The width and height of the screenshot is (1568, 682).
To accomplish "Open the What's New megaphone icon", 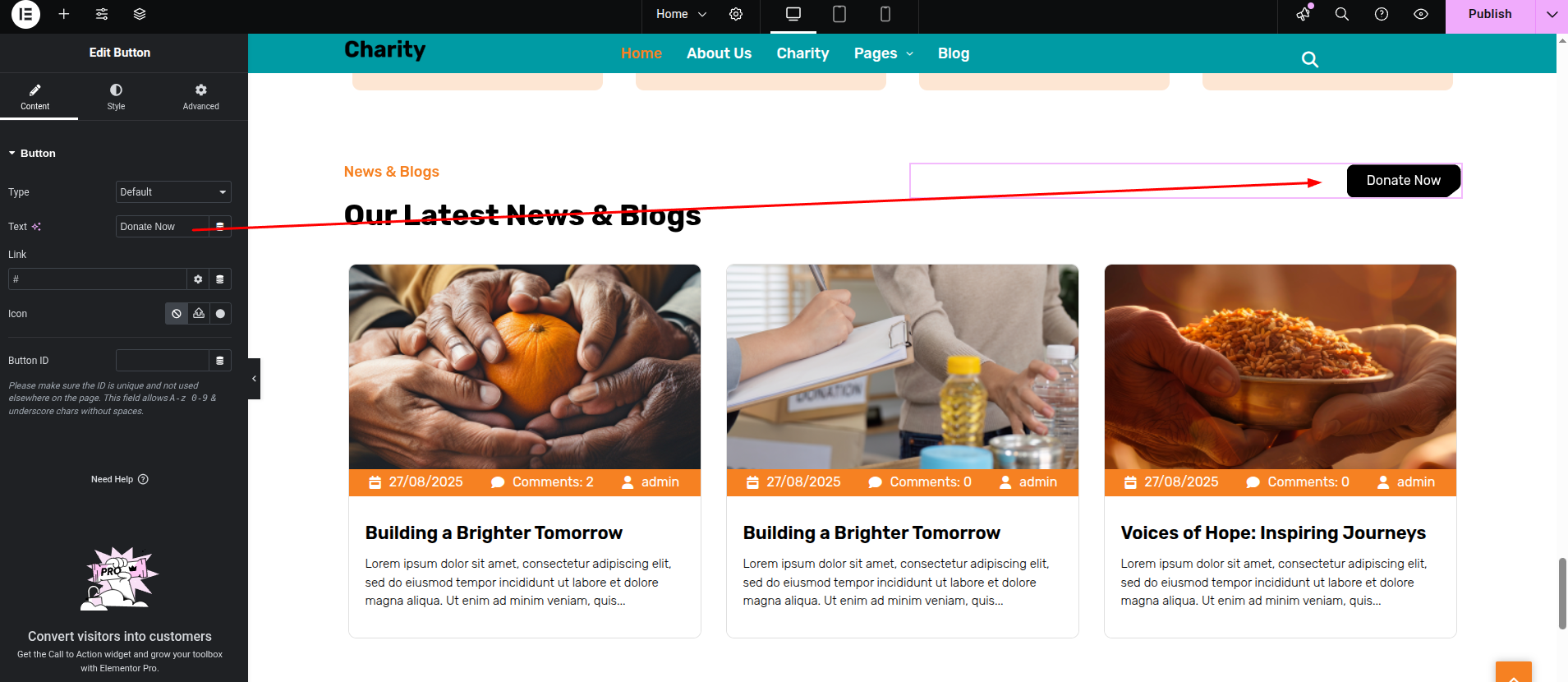I will click(1304, 14).
